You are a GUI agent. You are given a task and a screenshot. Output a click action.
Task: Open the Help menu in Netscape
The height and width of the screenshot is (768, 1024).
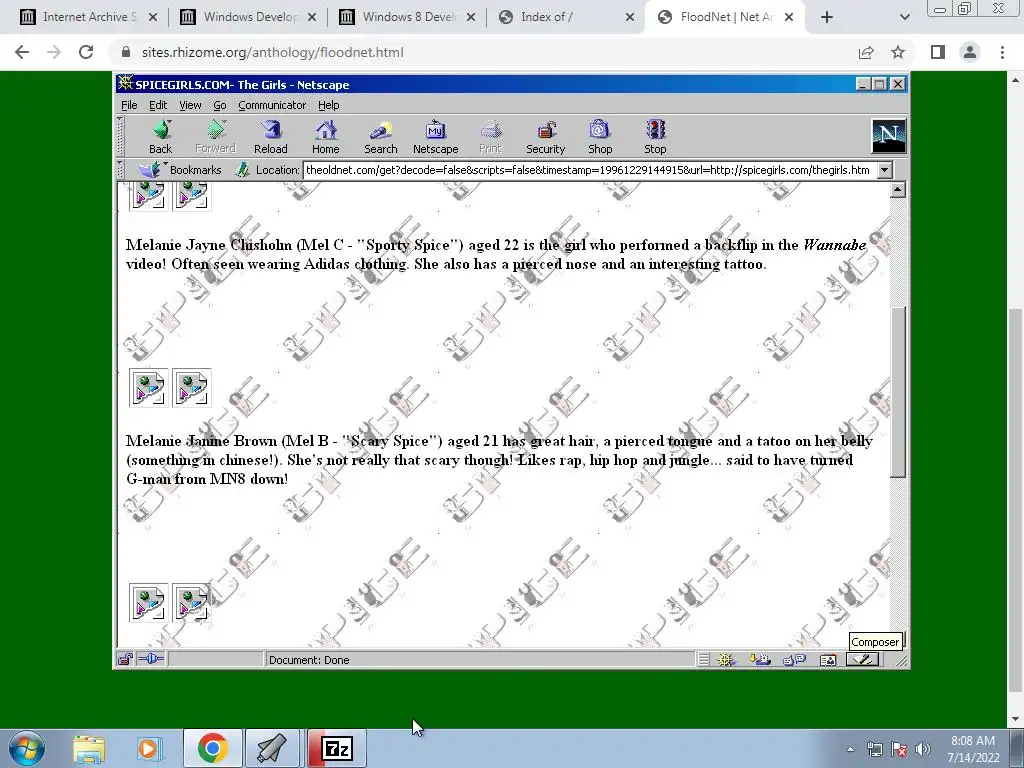coord(328,105)
